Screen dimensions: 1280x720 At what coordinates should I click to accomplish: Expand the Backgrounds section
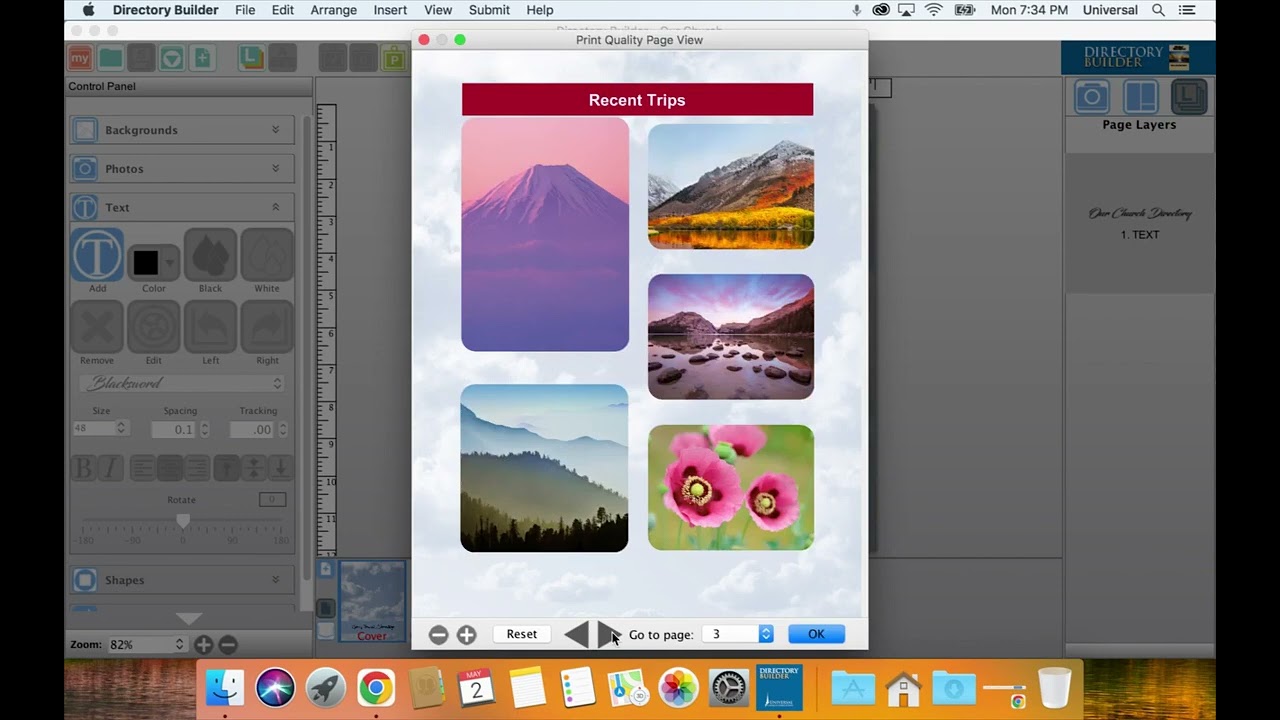click(x=275, y=130)
